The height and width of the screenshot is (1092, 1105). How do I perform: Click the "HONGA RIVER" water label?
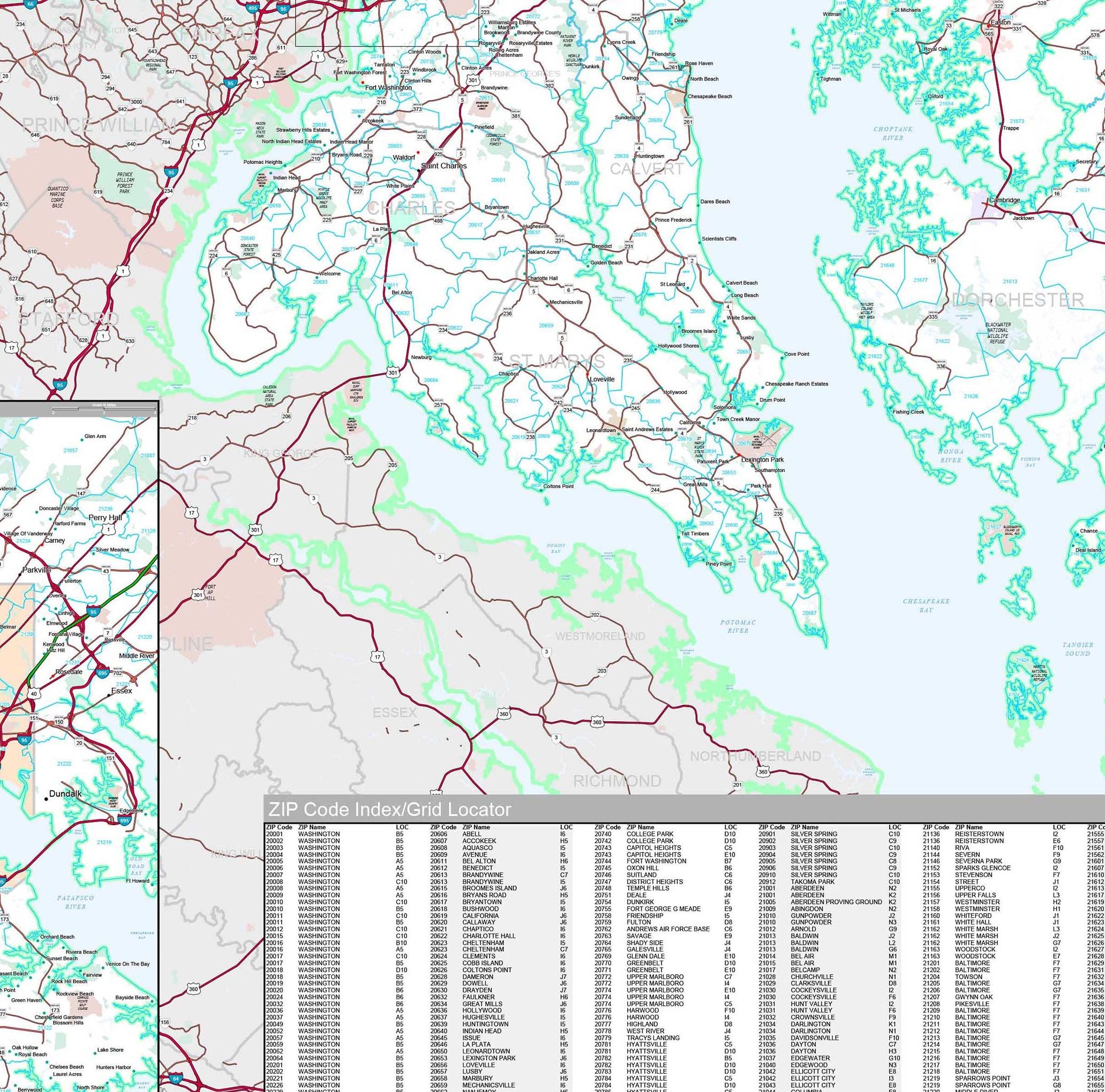950,455
